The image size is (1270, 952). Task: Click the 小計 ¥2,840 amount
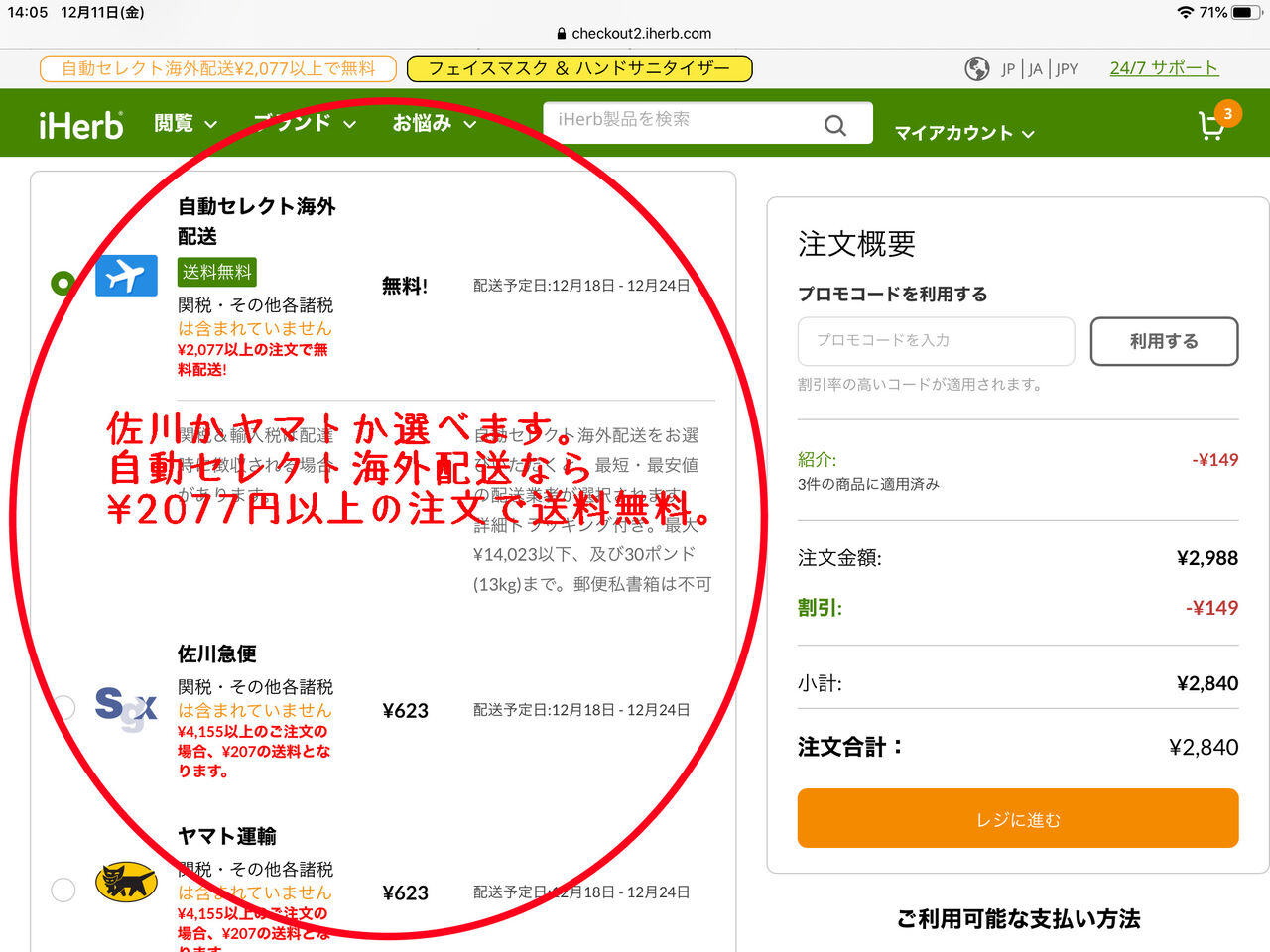coord(1207,683)
